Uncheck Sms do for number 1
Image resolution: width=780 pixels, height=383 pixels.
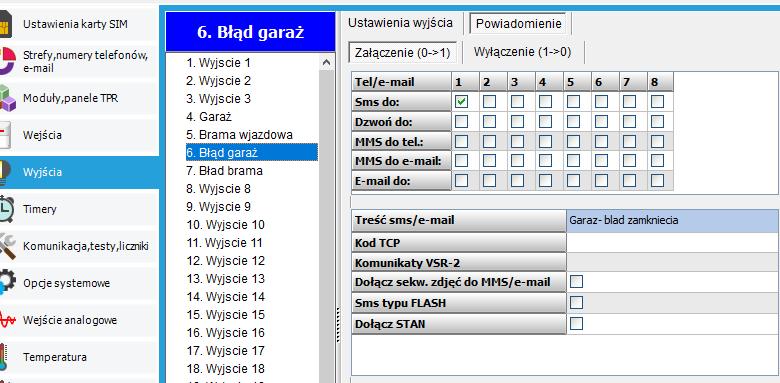[x=461, y=101]
